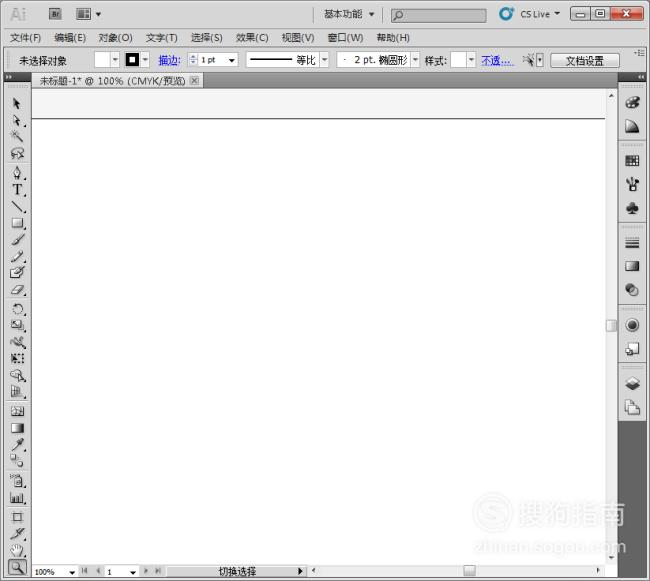Open the Artboards panel icon
The width and height of the screenshot is (650, 581).
click(632, 408)
